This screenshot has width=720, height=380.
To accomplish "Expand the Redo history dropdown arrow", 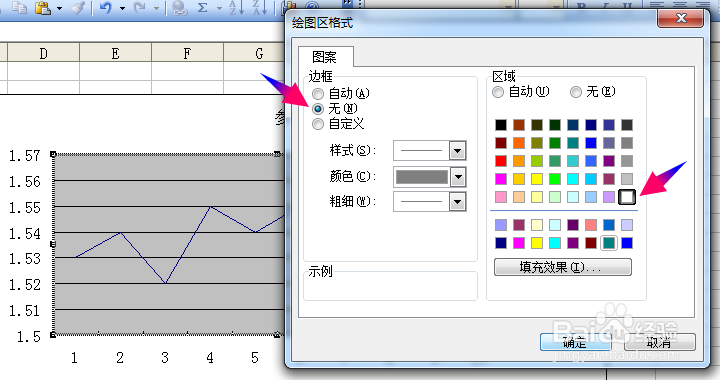I will pyautogui.click(x=156, y=8).
